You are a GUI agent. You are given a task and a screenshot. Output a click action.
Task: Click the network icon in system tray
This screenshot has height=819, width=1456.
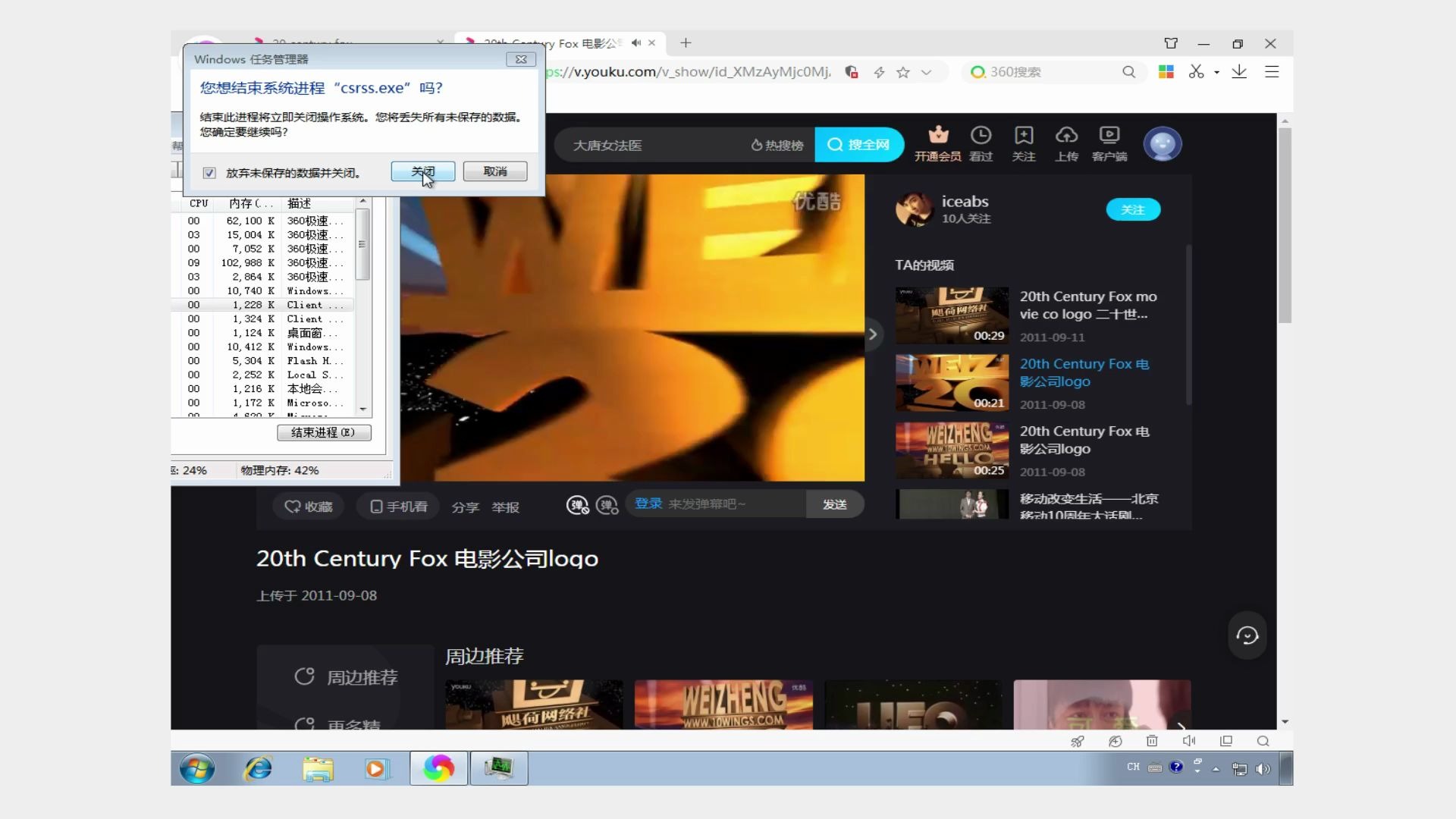click(x=1239, y=768)
